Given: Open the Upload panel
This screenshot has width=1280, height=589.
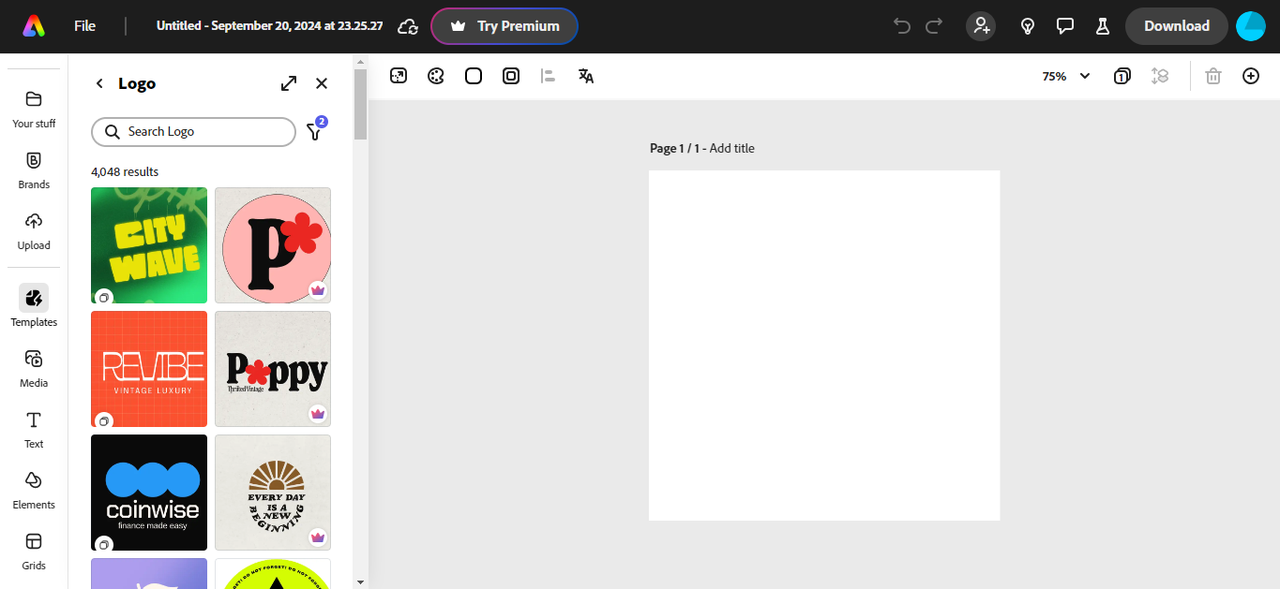Looking at the screenshot, I should tap(34, 231).
